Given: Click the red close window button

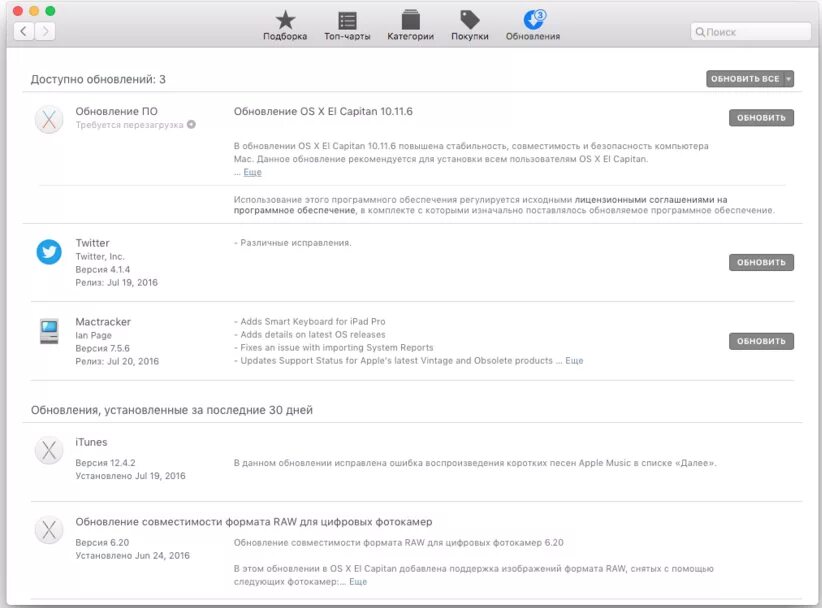Looking at the screenshot, I should [x=18, y=11].
